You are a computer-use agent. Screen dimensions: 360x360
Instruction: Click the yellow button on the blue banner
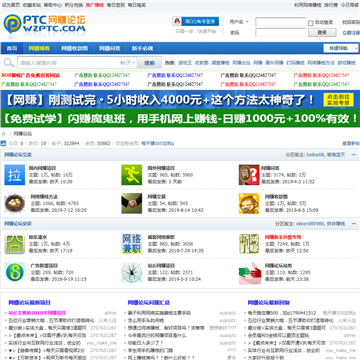click(x=338, y=99)
